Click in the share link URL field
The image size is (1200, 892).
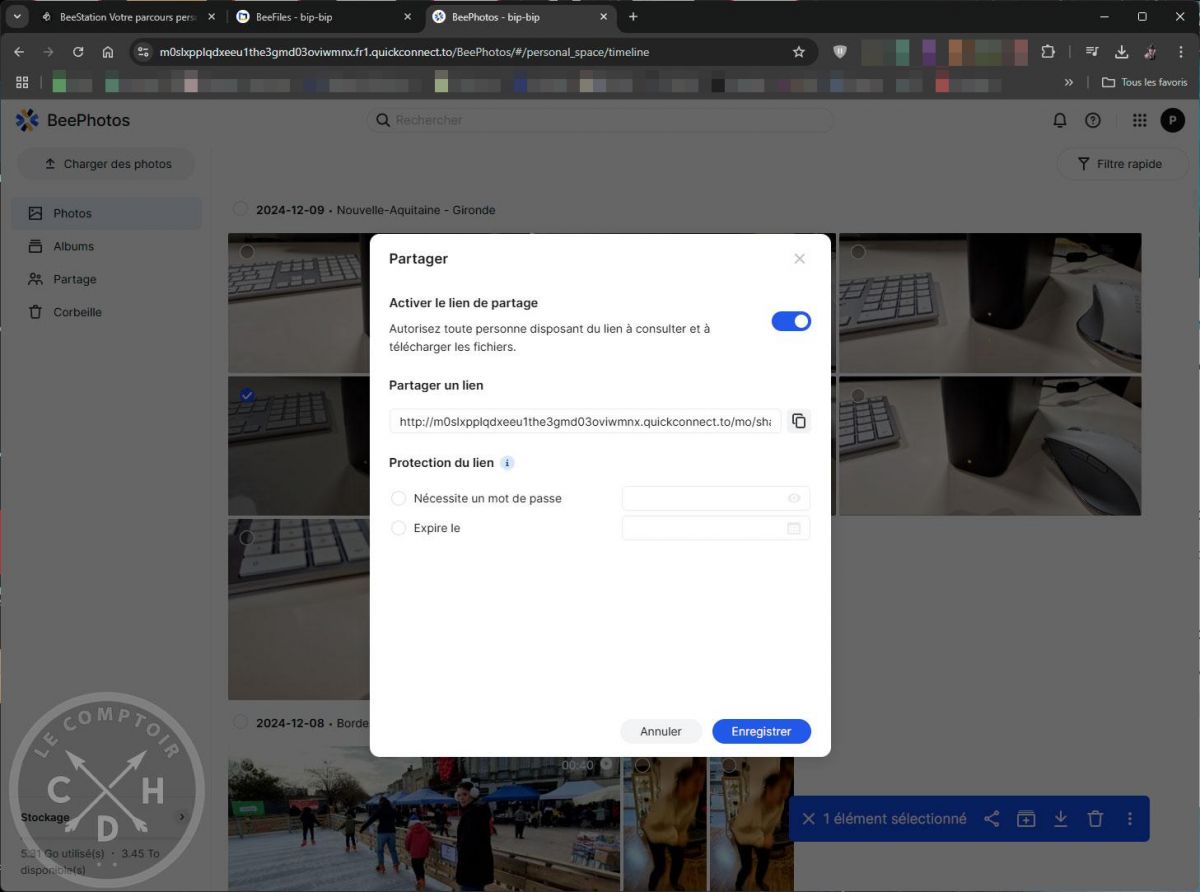coord(585,421)
